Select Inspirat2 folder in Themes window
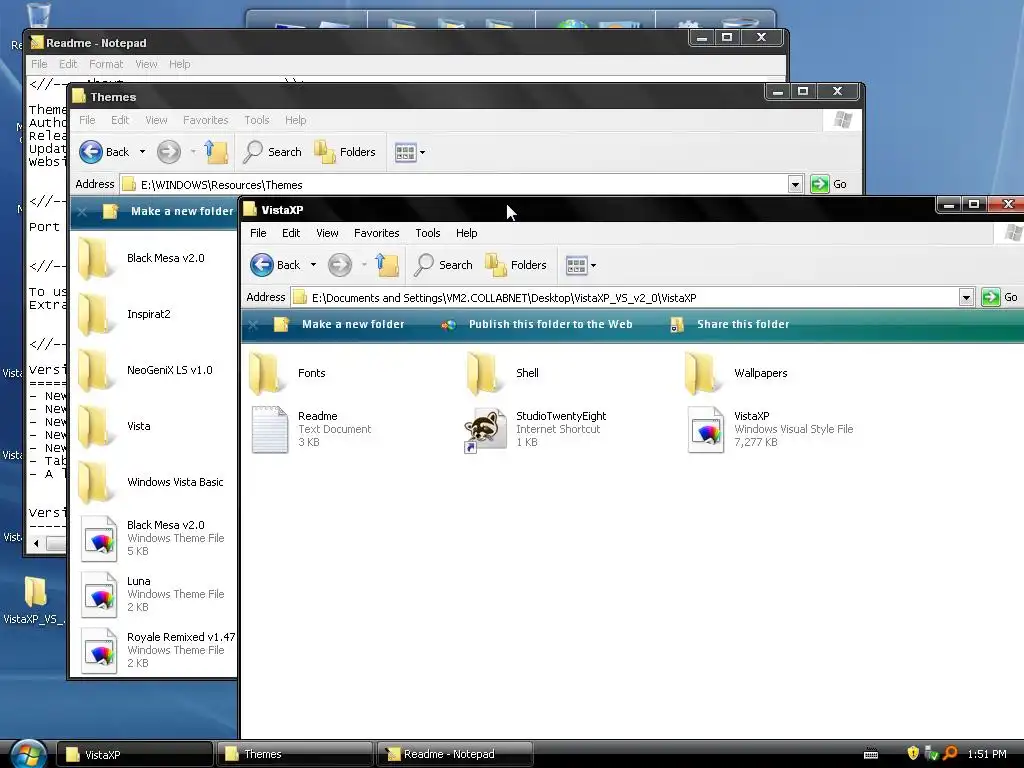The image size is (1024, 768). (x=125, y=314)
